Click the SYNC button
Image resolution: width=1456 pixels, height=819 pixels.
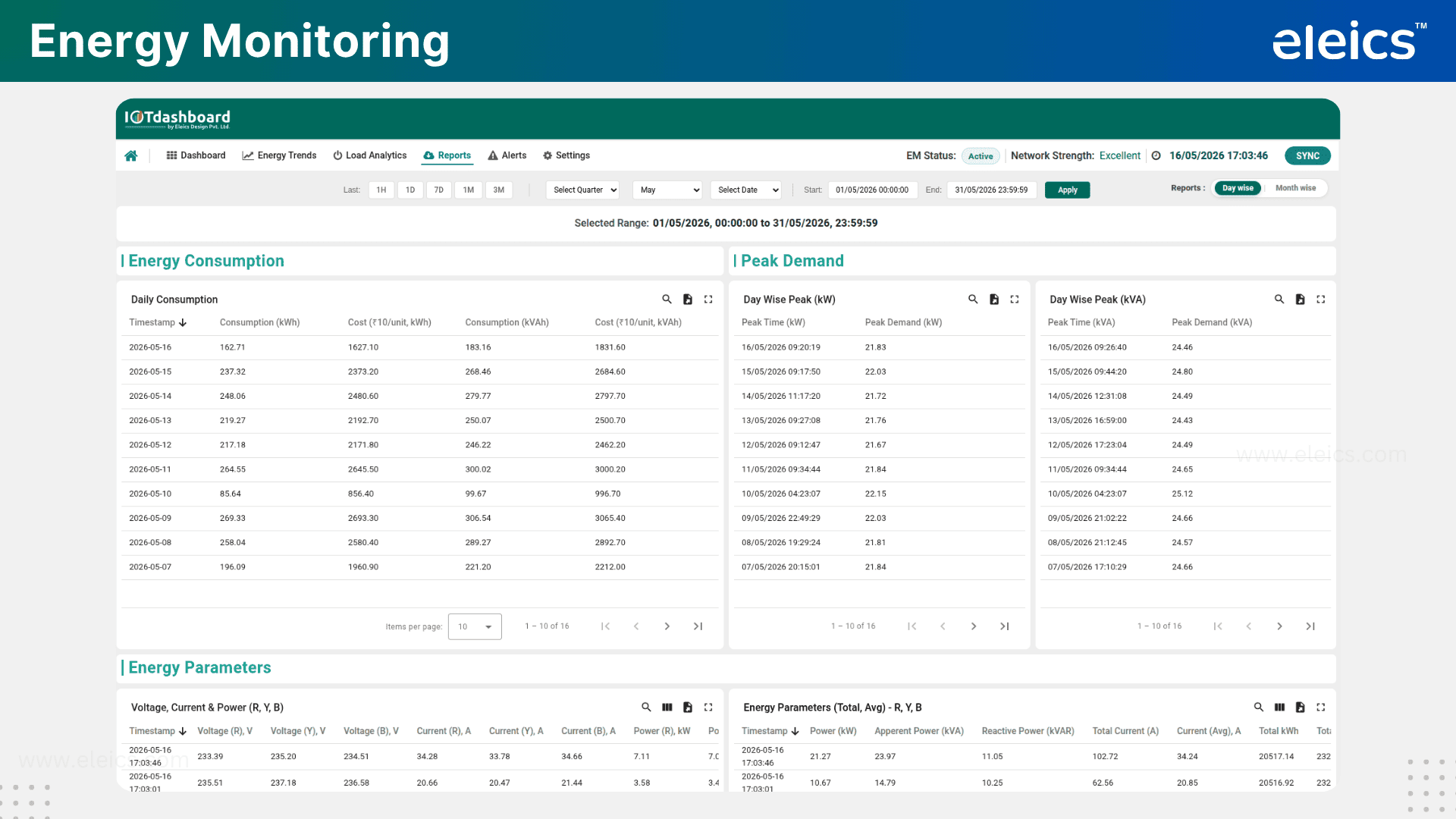pos(1307,156)
